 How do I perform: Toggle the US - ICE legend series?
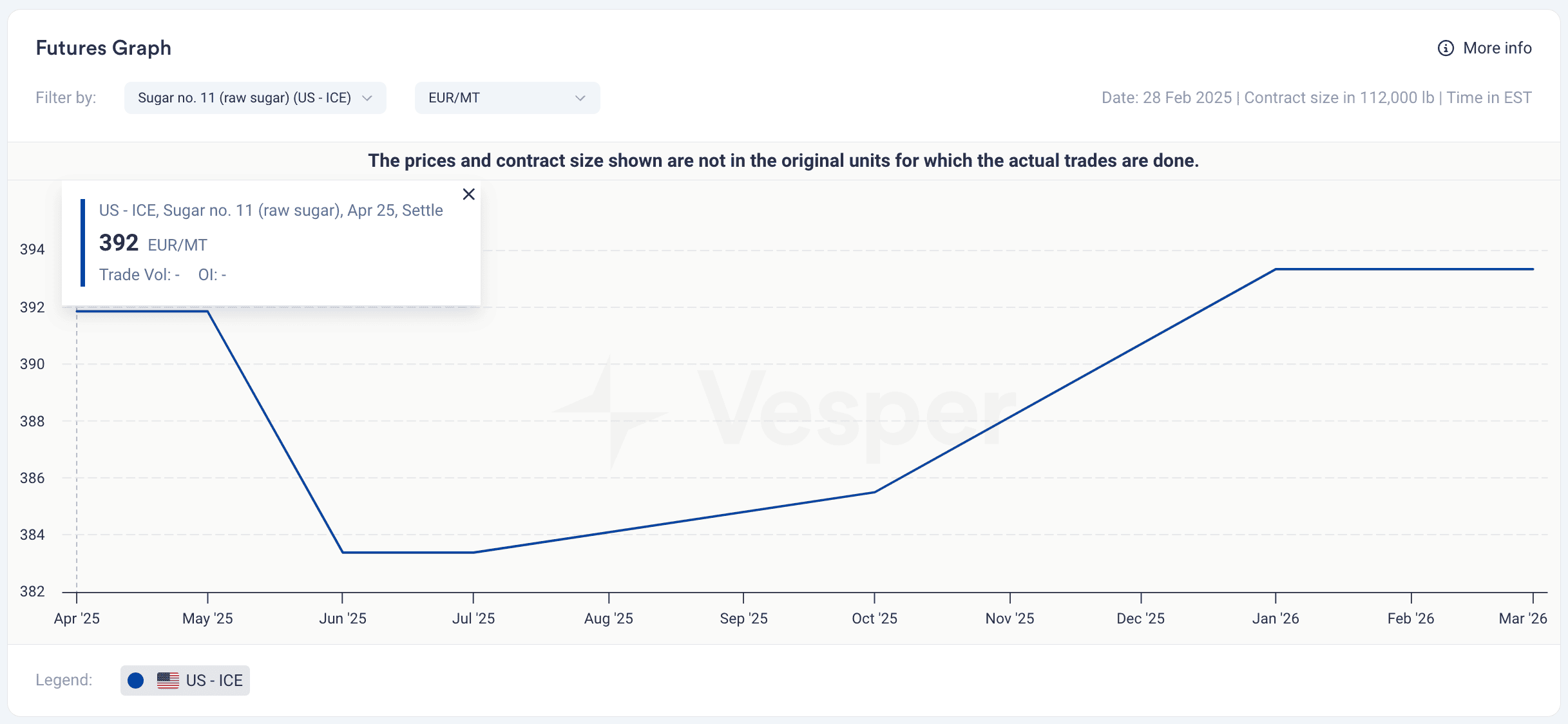185,680
